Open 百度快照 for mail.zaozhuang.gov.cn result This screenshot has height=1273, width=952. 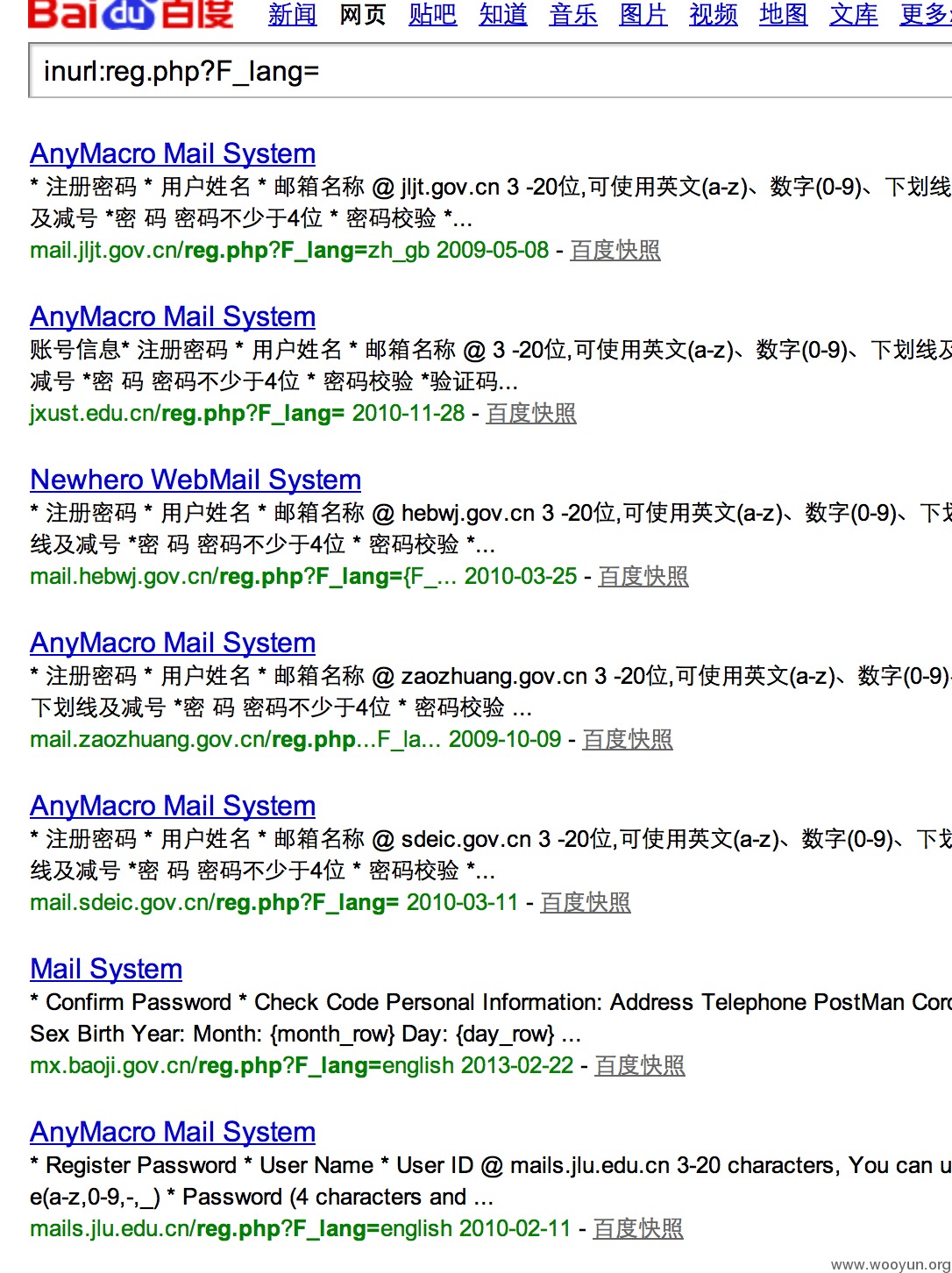coord(628,739)
